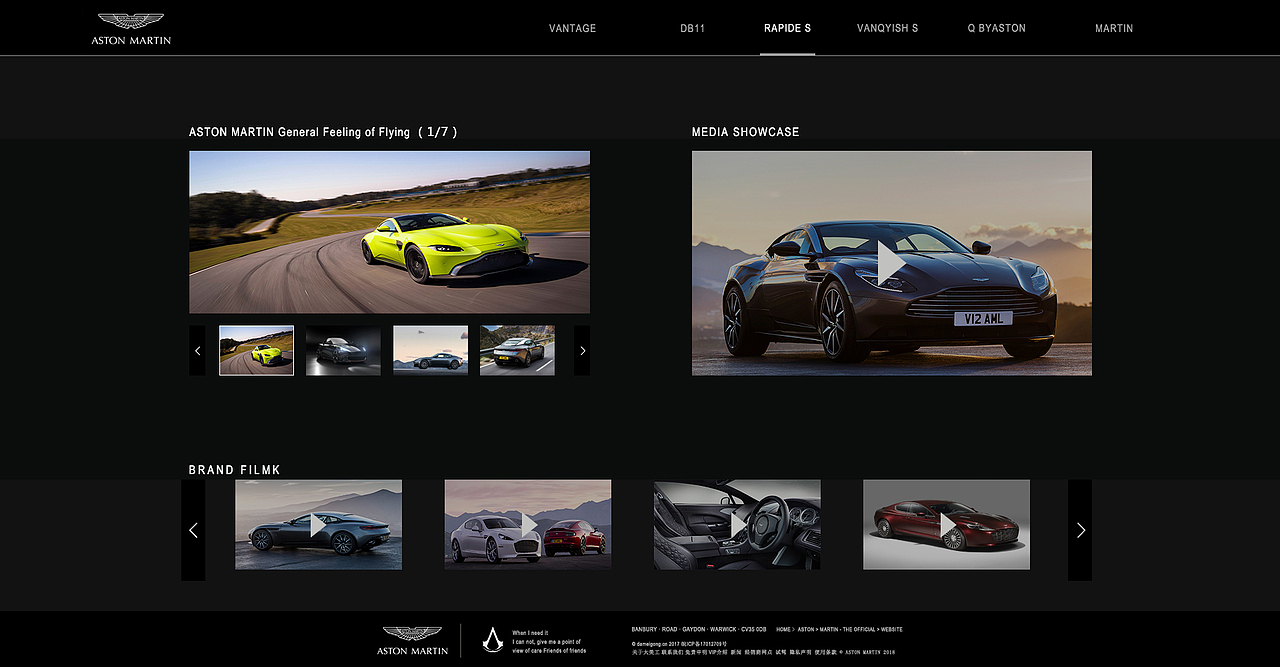This screenshot has width=1280, height=667.
Task: Show previous gallery thumbnails with left arrow
Action: click(197, 351)
